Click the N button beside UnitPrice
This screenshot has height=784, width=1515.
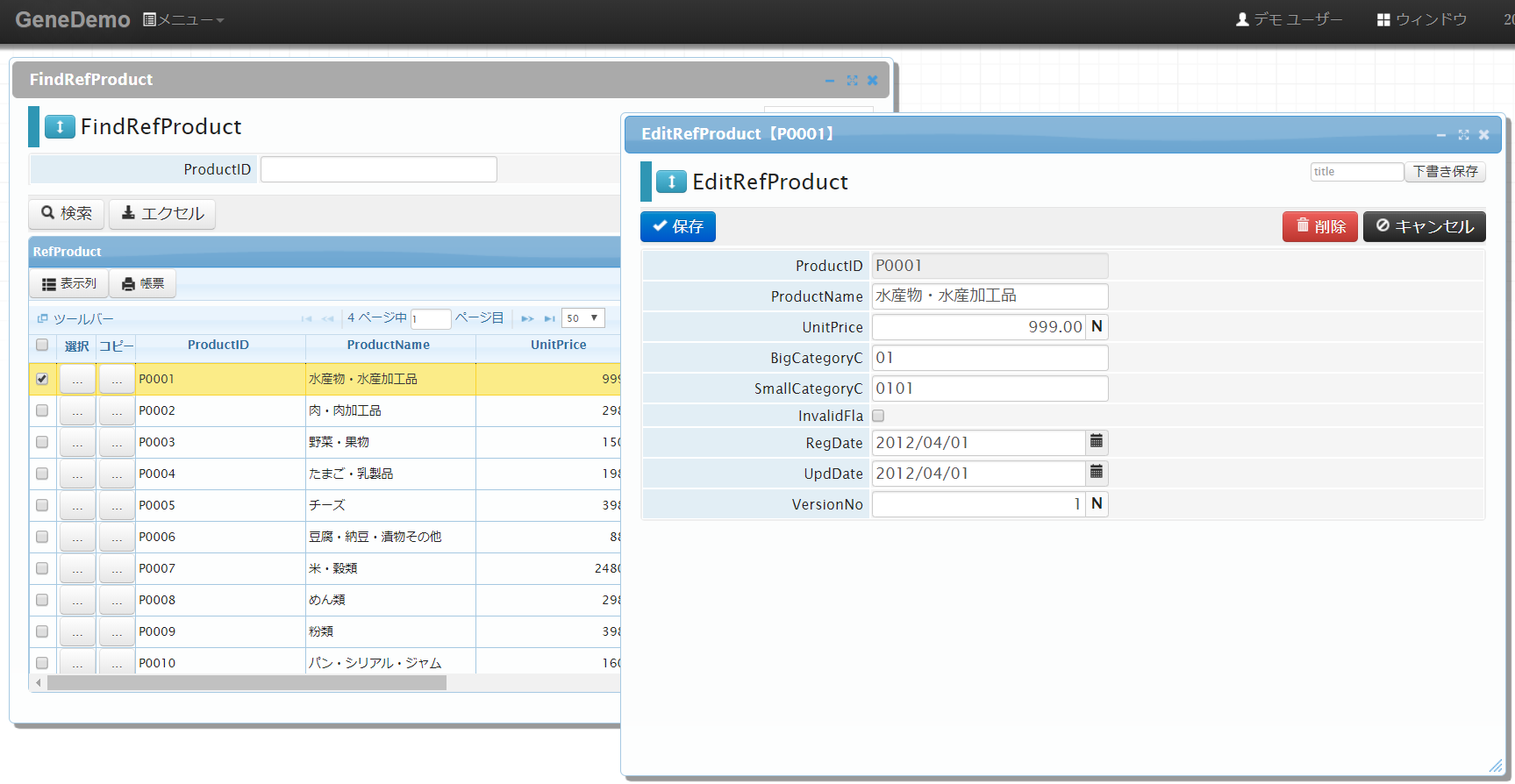point(1097,326)
